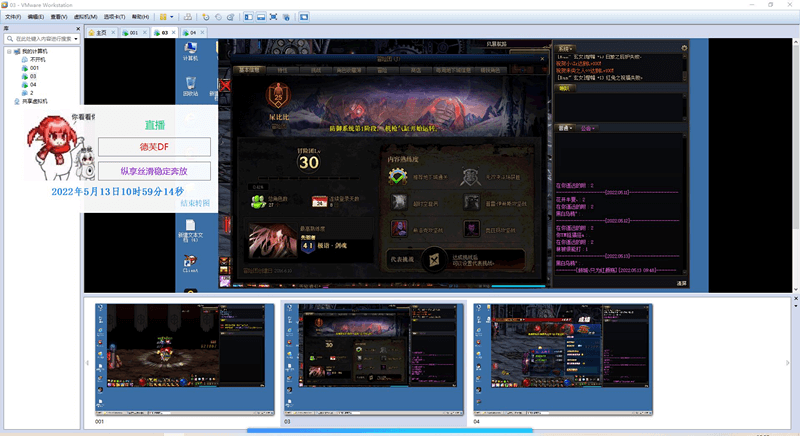Select the 基本信息 tab in game window
800x436 pixels.
[x=249, y=70]
